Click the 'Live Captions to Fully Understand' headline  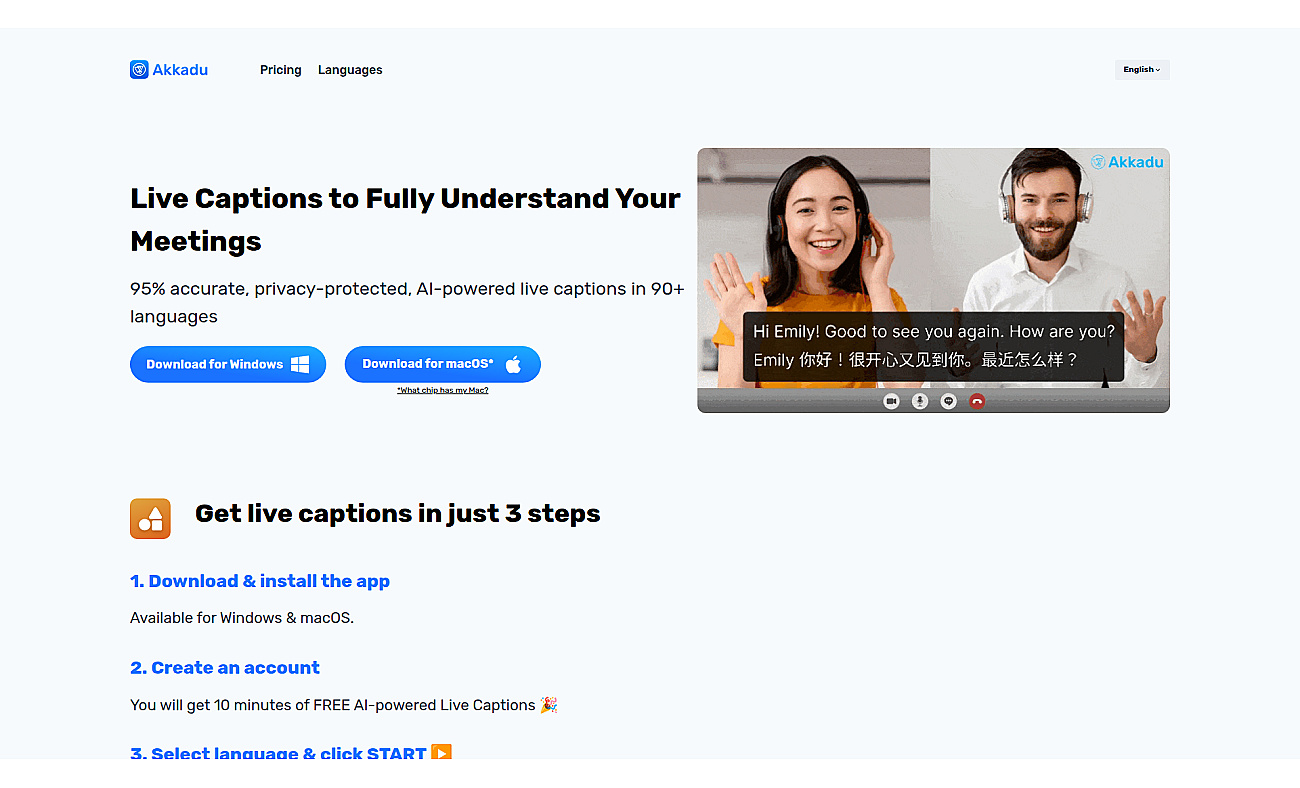405,220
